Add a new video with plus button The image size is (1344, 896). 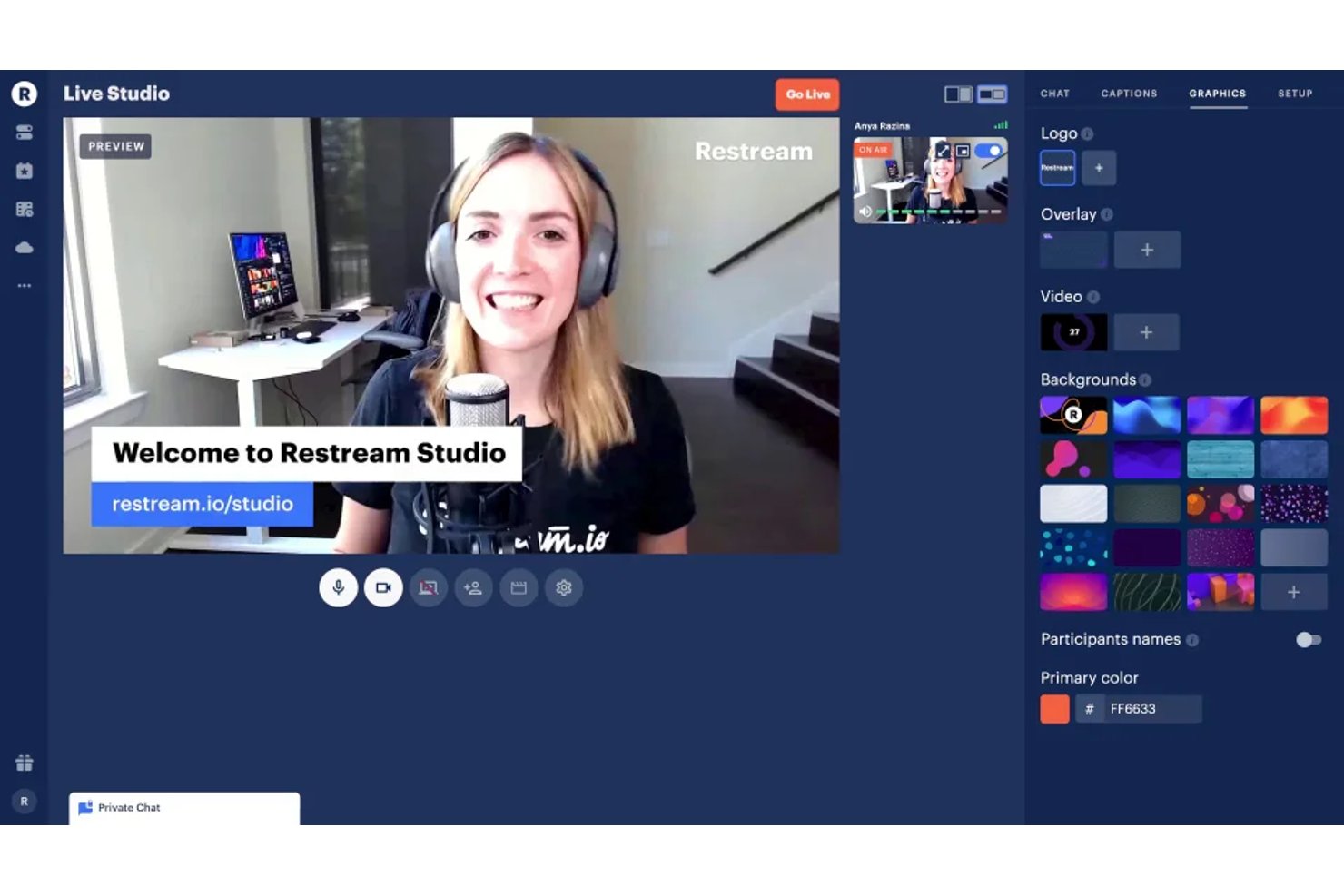tap(1146, 332)
